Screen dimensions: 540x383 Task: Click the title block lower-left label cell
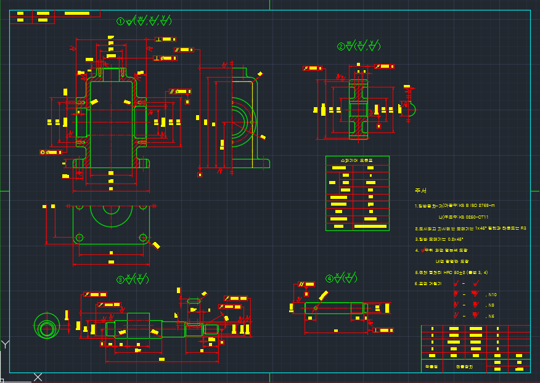431,367
